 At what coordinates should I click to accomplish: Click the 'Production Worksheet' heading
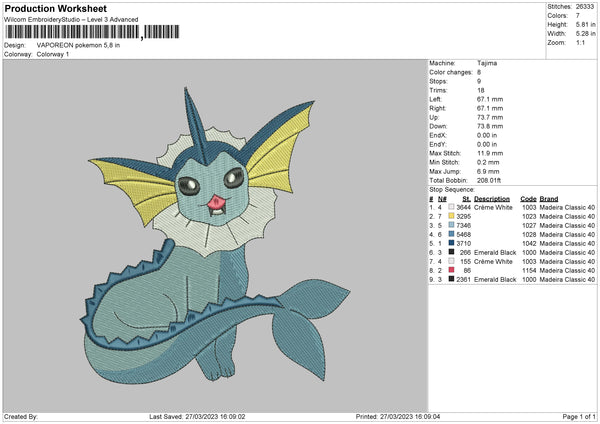[x=55, y=9]
